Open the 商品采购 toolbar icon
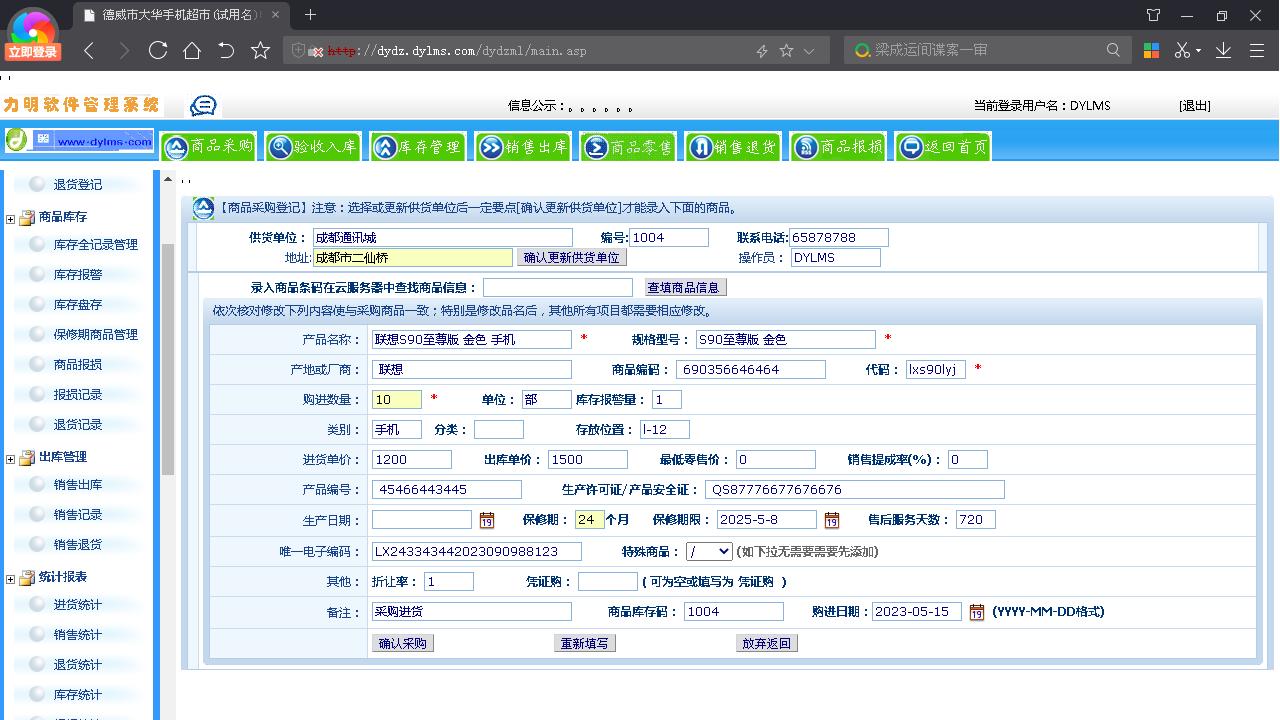Screen dimensions: 1280x720 [209, 145]
